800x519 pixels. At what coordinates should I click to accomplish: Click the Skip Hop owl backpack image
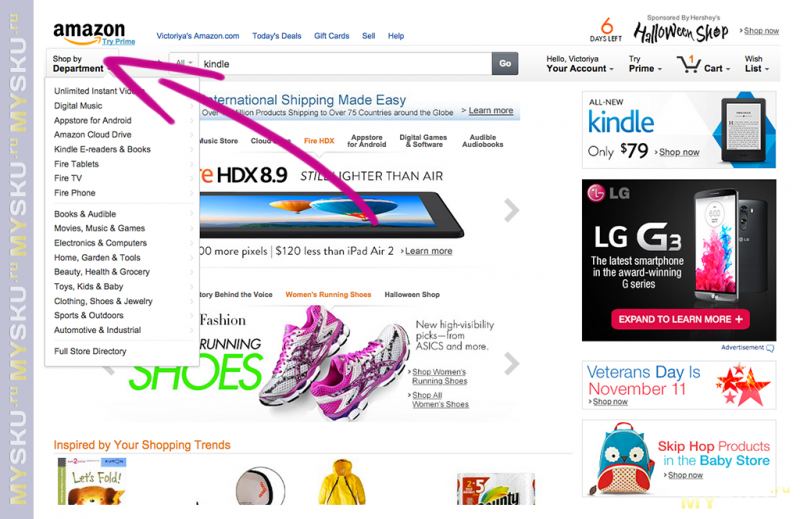point(623,458)
